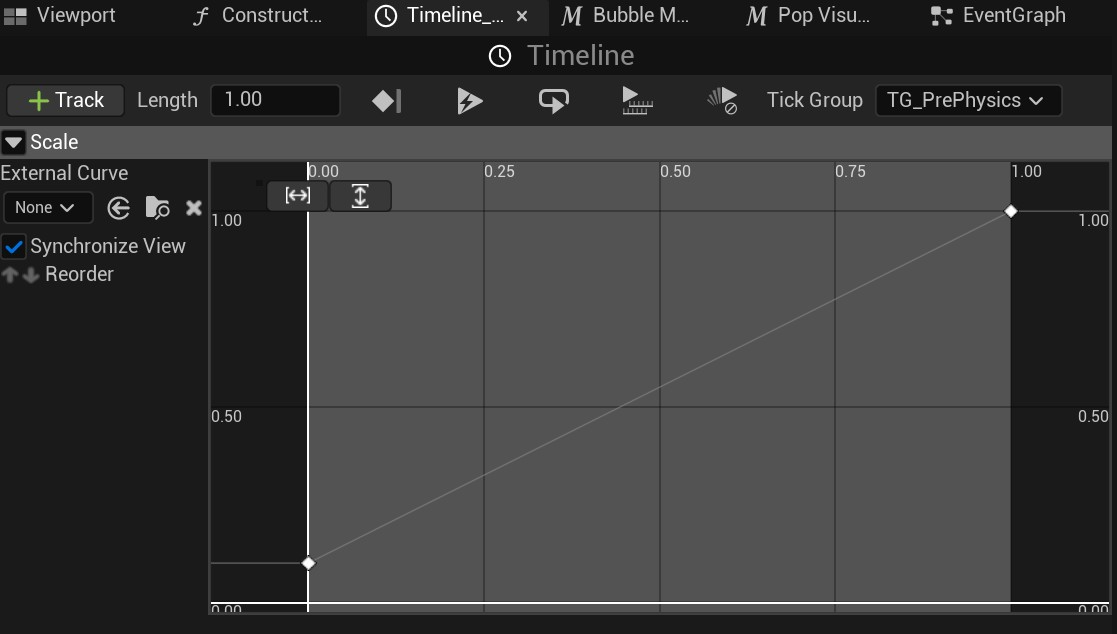Click the zoom to fit horizontal icon
The height and width of the screenshot is (634, 1117).
(298, 196)
